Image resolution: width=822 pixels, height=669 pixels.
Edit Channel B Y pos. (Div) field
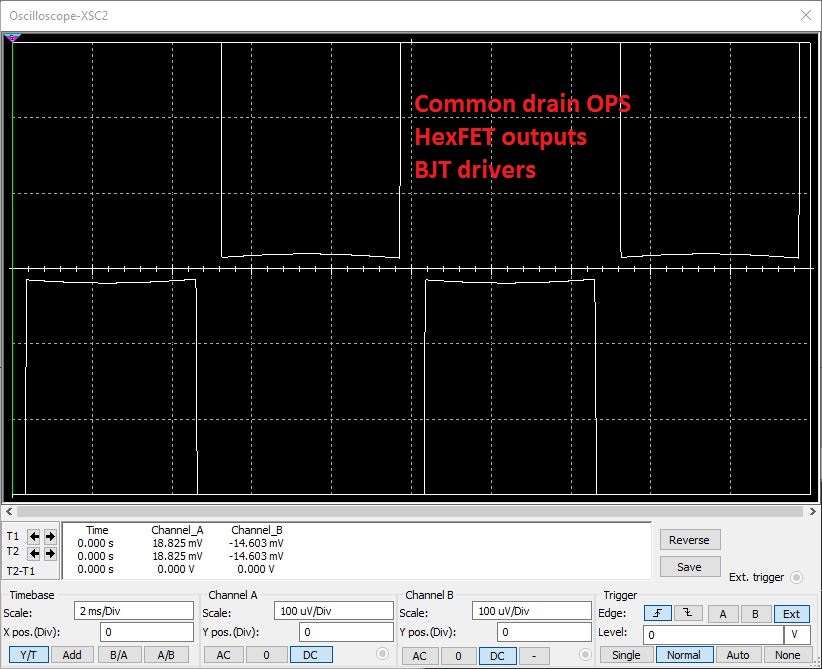(544, 632)
